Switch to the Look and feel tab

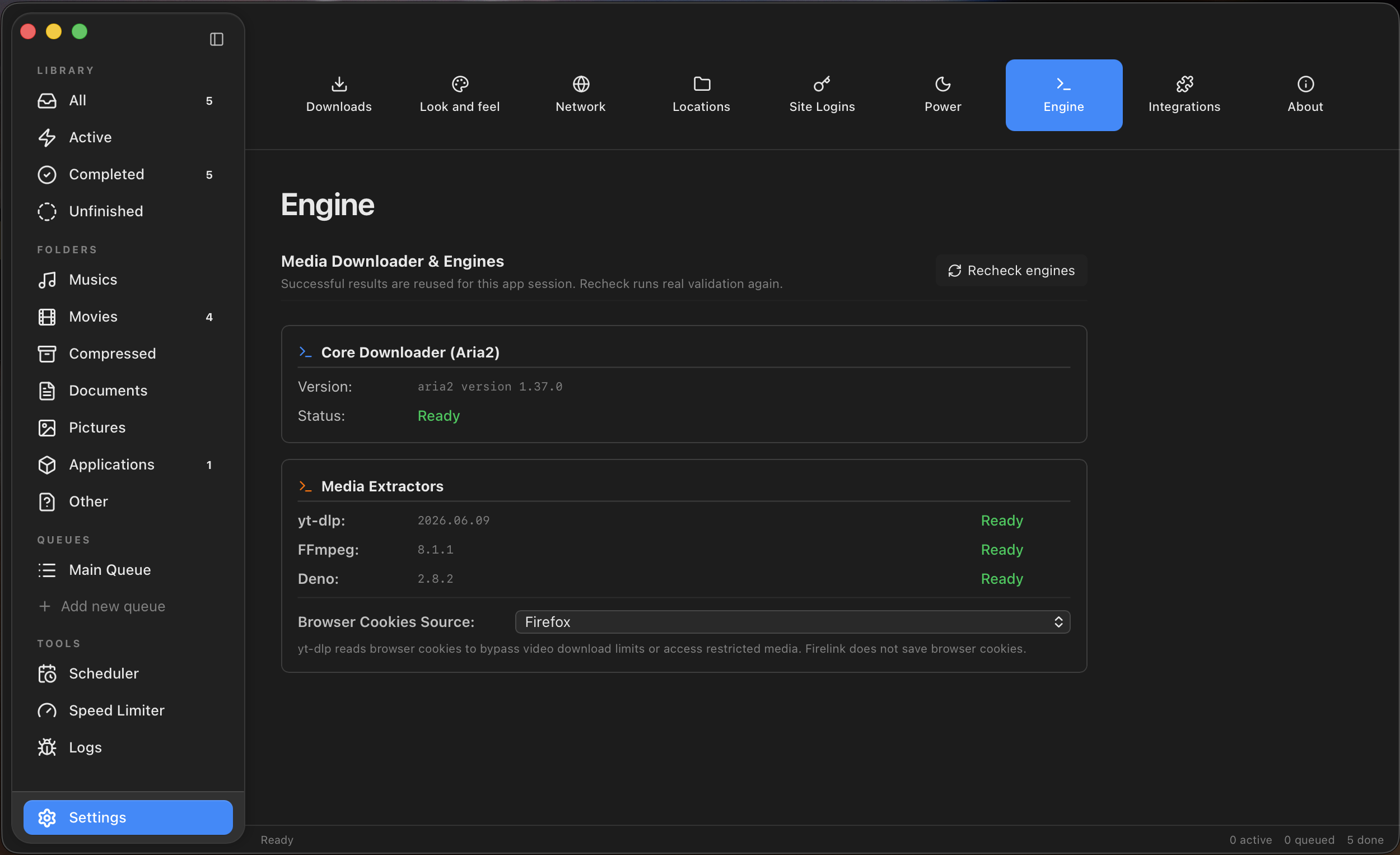460,95
